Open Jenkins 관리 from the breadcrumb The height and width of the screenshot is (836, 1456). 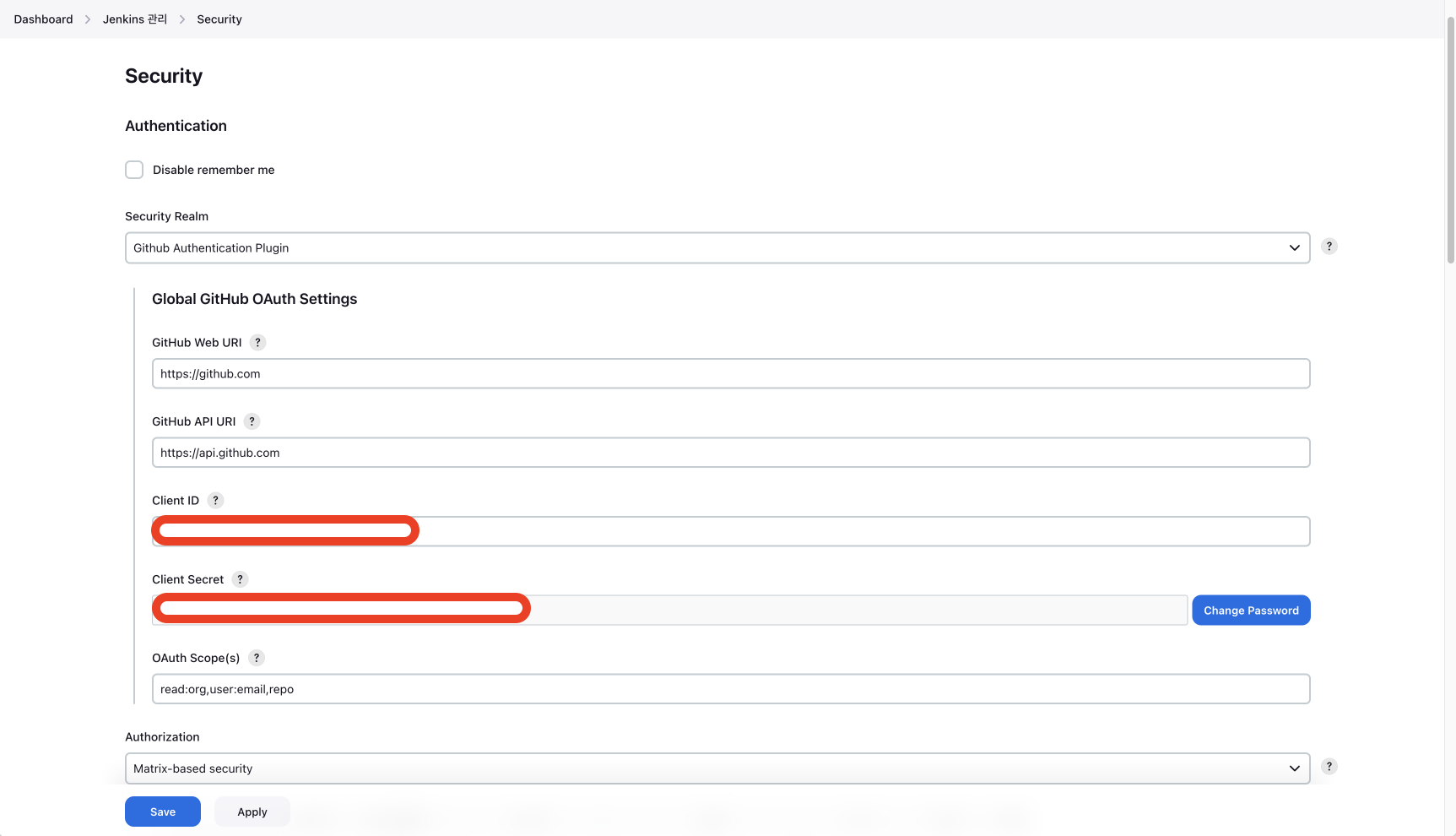tap(134, 19)
